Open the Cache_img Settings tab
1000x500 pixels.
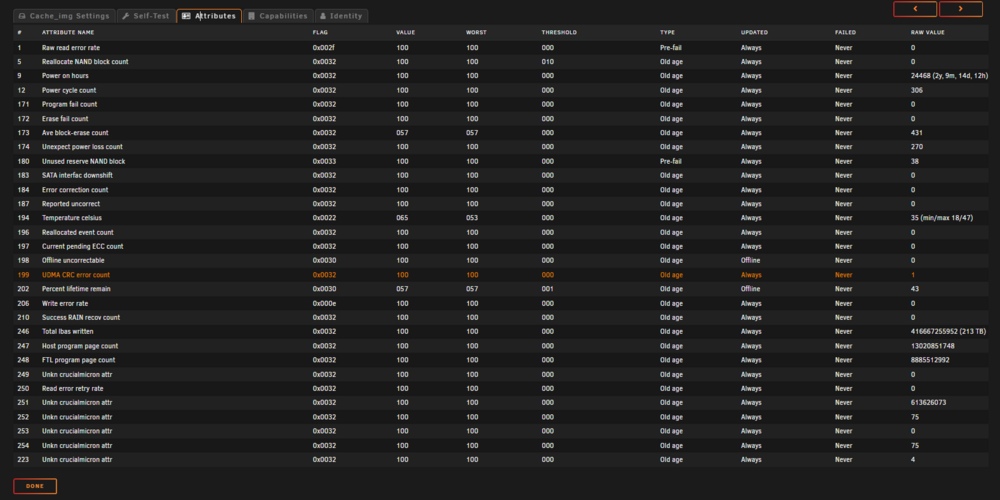(64, 16)
